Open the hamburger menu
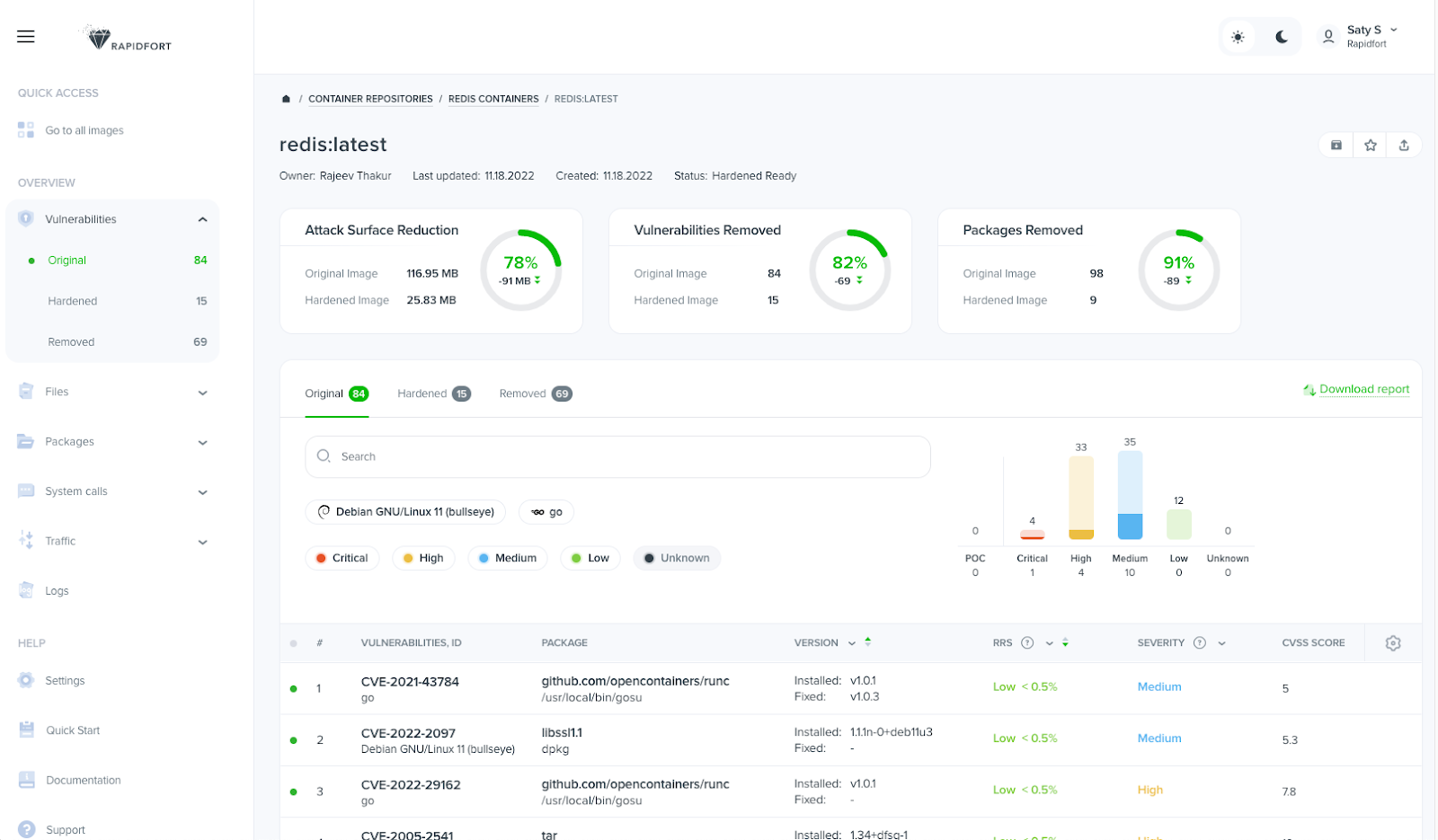Screen dimensions: 1438x840 [x=26, y=37]
